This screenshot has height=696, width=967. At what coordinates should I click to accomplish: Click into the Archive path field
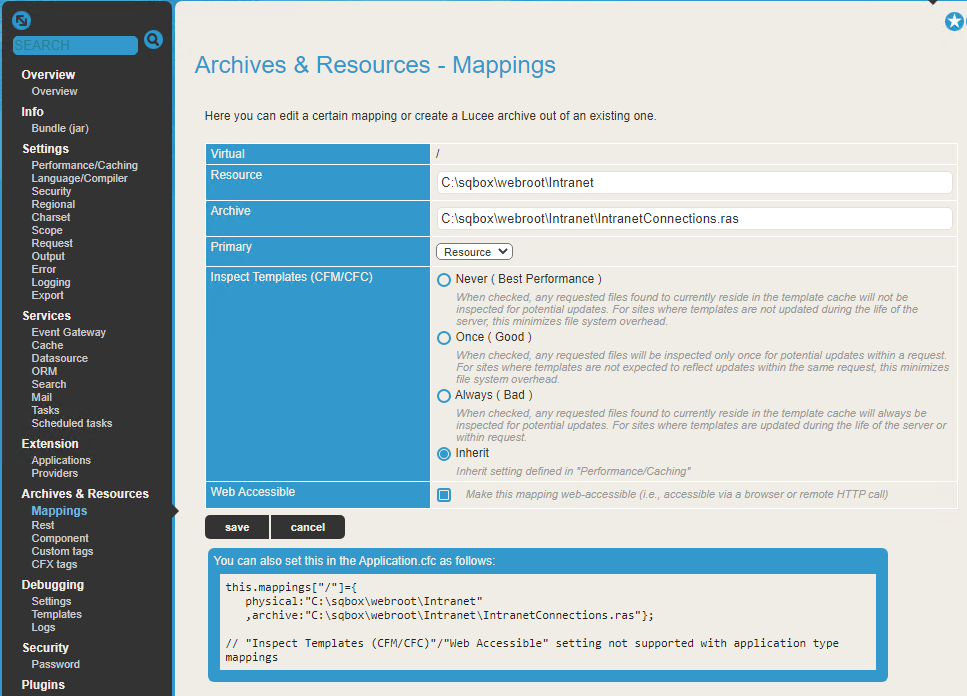click(694, 218)
